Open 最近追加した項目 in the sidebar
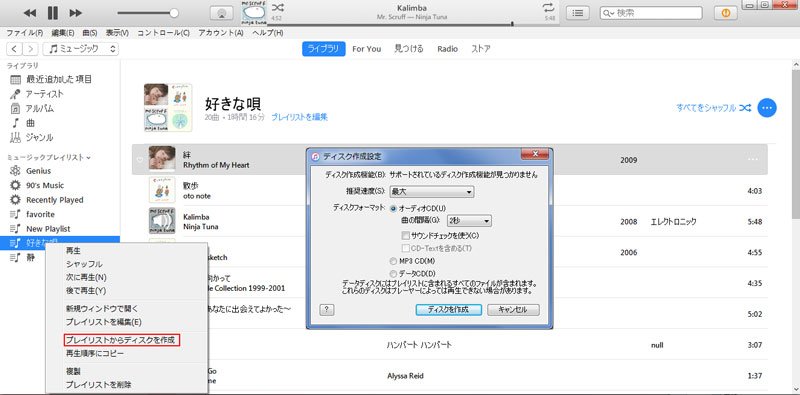Viewport: 800px width, 395px height. point(60,80)
